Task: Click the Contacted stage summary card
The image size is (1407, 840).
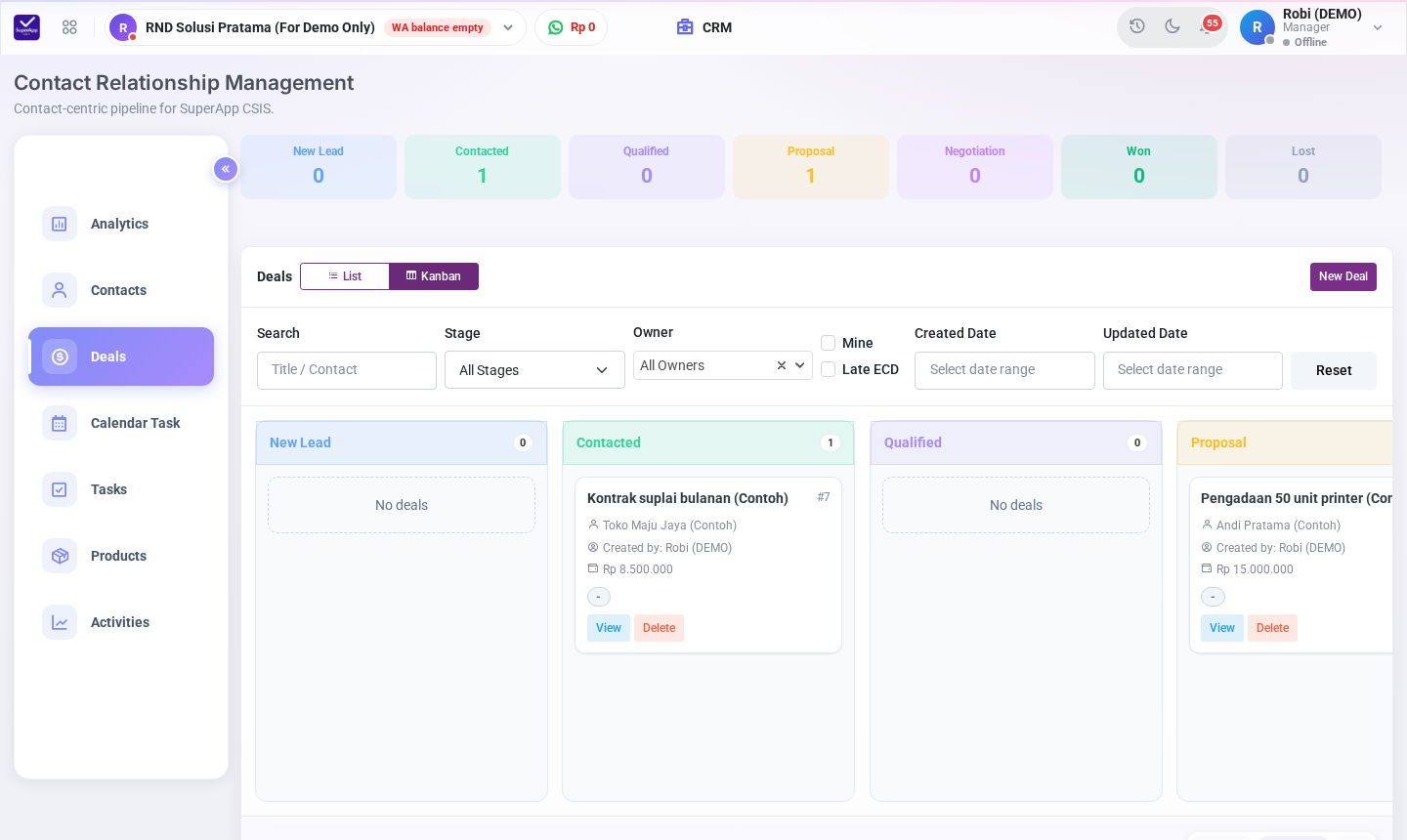Action: pos(483,167)
